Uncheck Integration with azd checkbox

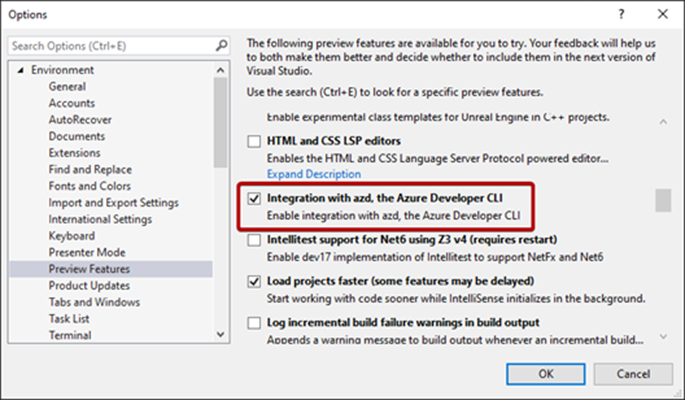(x=254, y=199)
